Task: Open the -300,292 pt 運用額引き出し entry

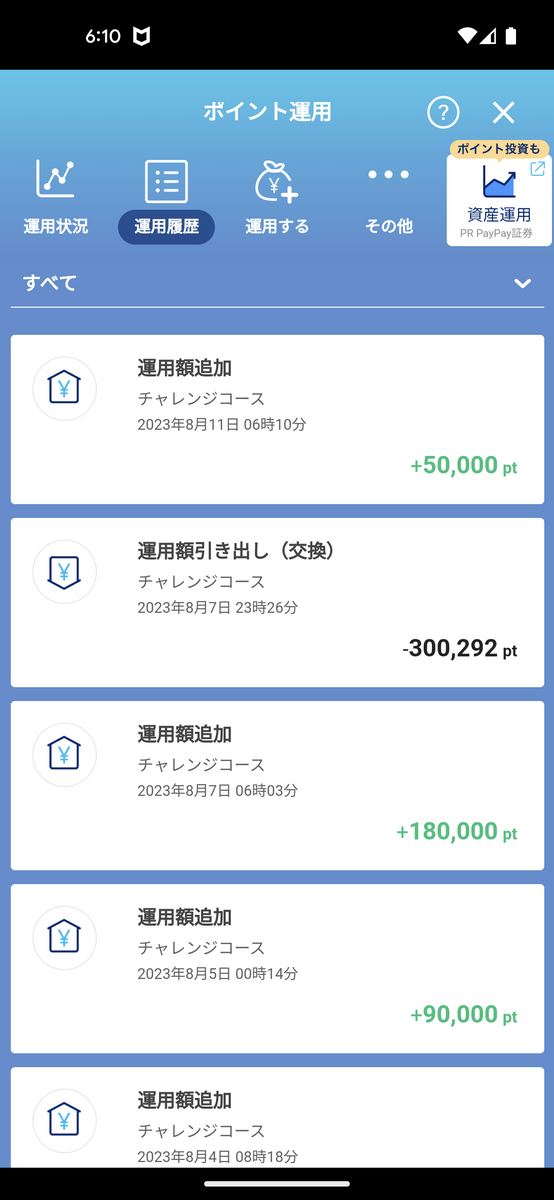Action: point(277,602)
